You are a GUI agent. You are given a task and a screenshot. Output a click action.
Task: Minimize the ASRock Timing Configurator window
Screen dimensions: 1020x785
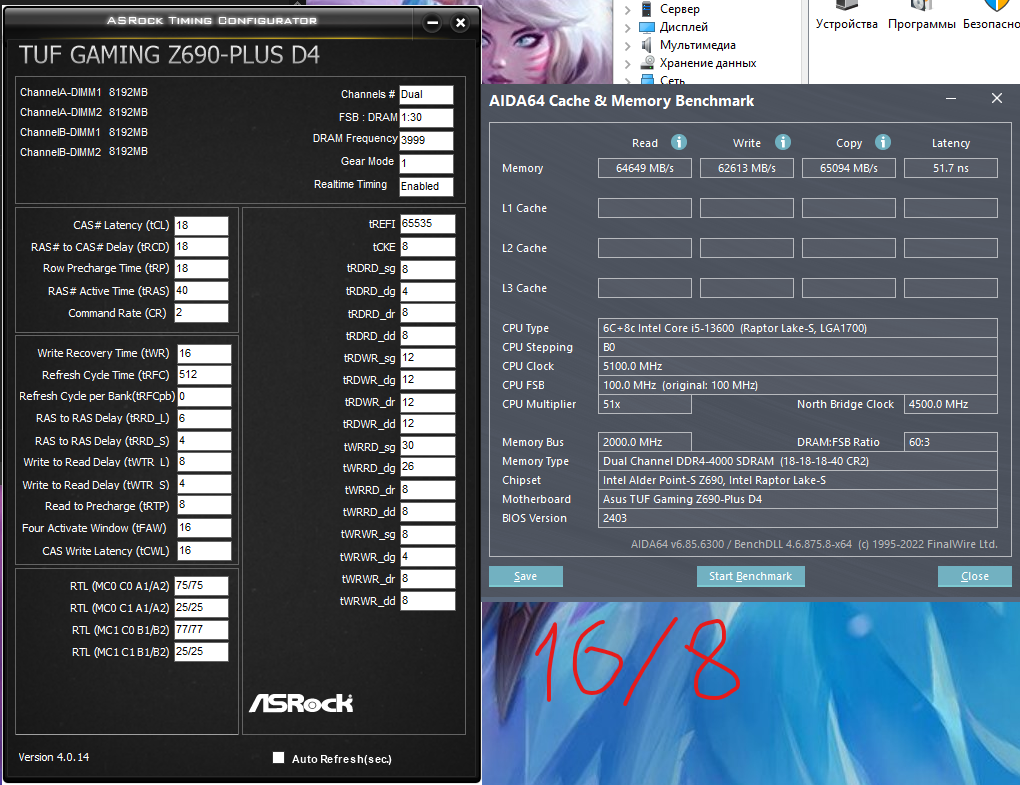pyautogui.click(x=433, y=23)
